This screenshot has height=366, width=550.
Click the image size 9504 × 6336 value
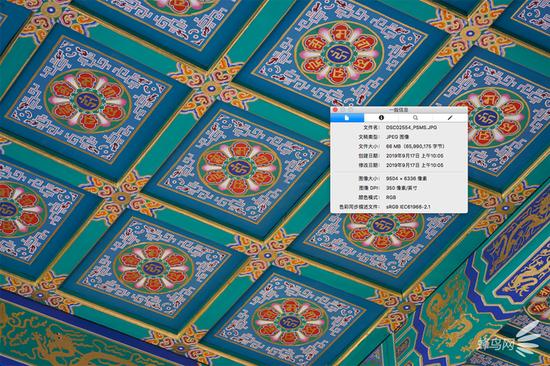point(407,179)
